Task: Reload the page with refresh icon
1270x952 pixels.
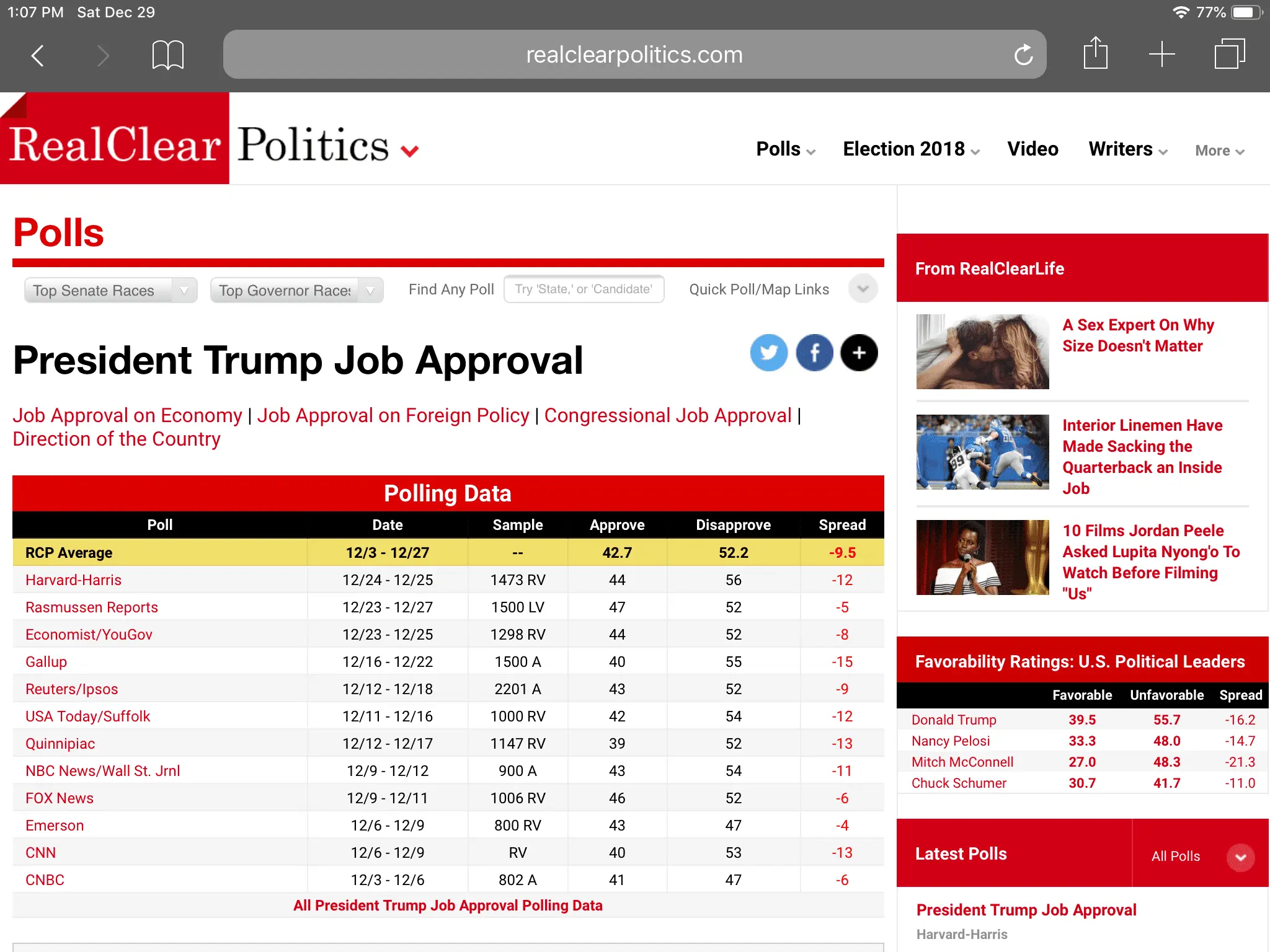Action: coord(1023,55)
